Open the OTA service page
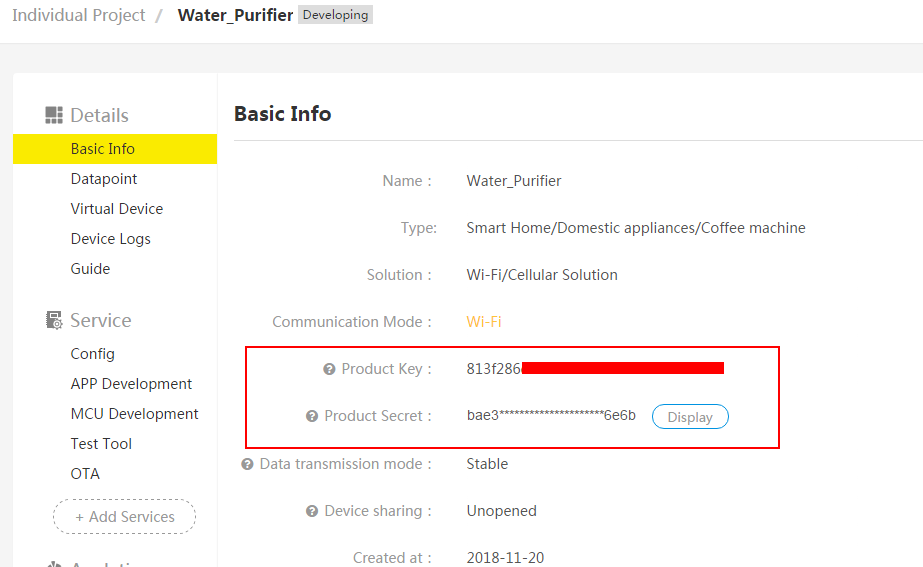 (x=85, y=474)
